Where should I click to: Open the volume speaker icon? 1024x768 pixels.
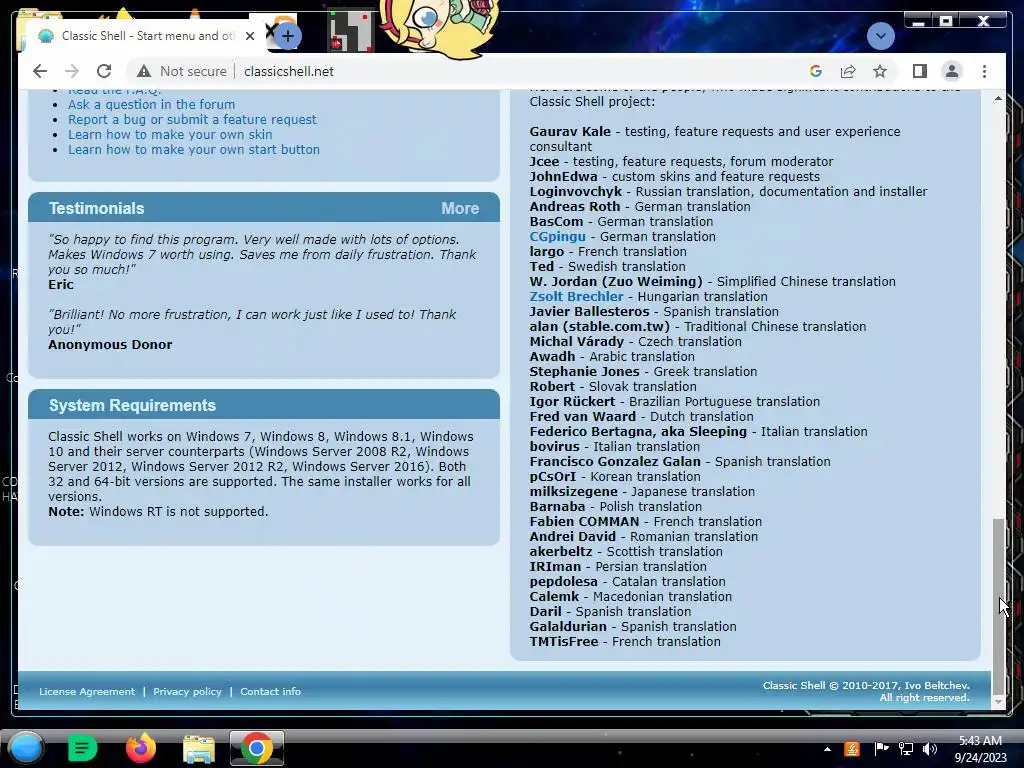pos(930,749)
